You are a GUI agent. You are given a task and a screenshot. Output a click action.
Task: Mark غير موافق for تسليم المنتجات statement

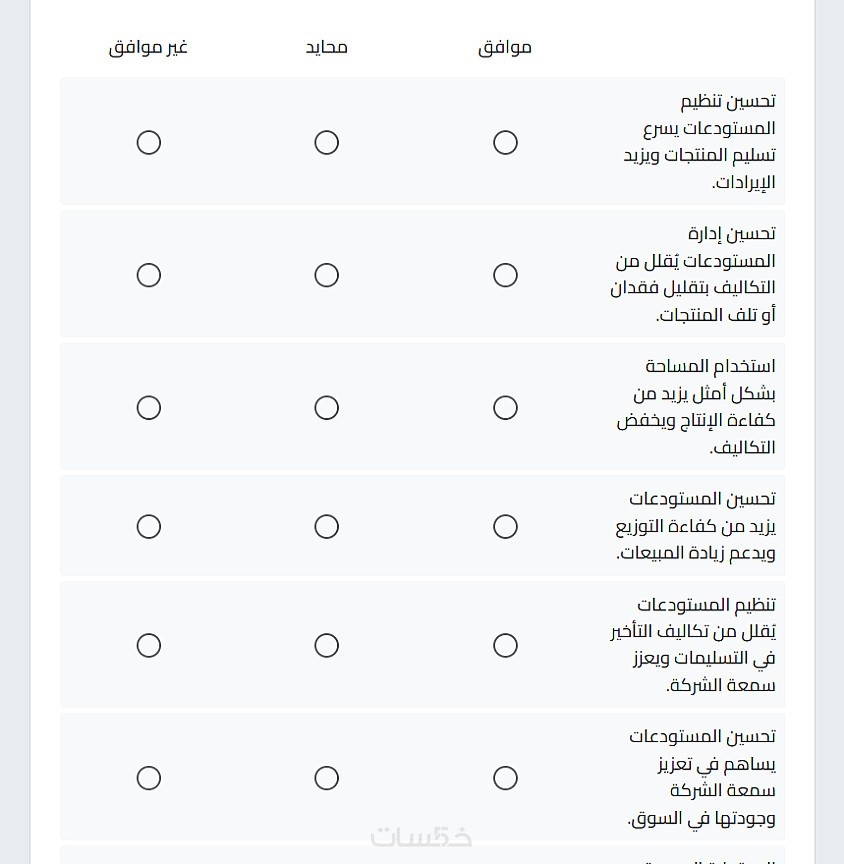tap(149, 143)
